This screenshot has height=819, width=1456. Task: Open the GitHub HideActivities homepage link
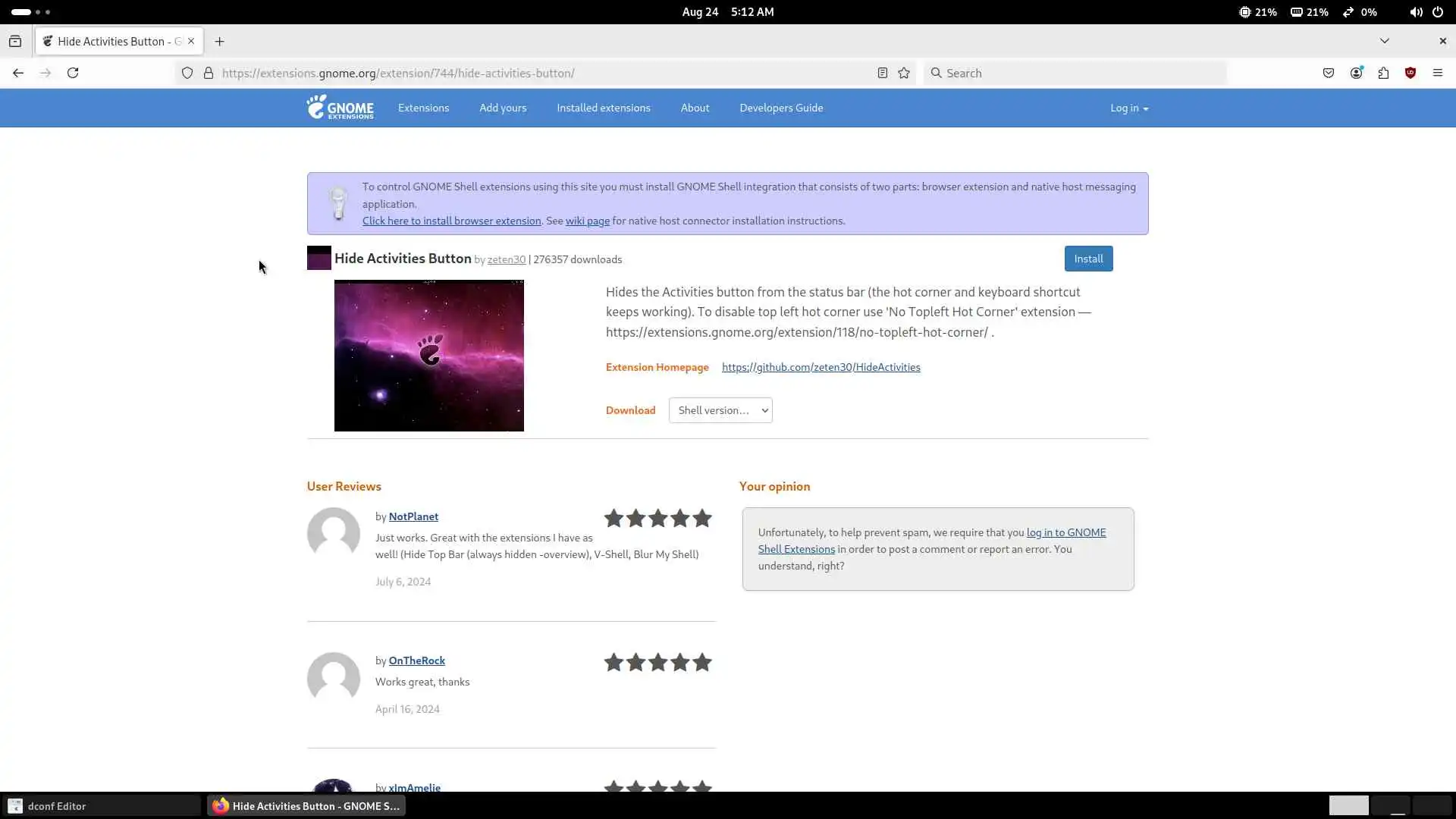click(x=821, y=367)
